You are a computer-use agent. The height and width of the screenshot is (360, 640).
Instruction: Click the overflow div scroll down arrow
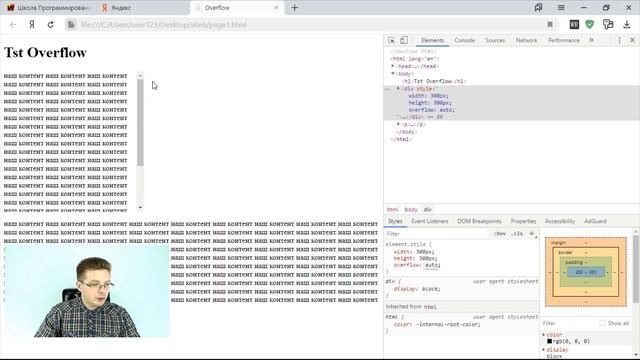140,207
